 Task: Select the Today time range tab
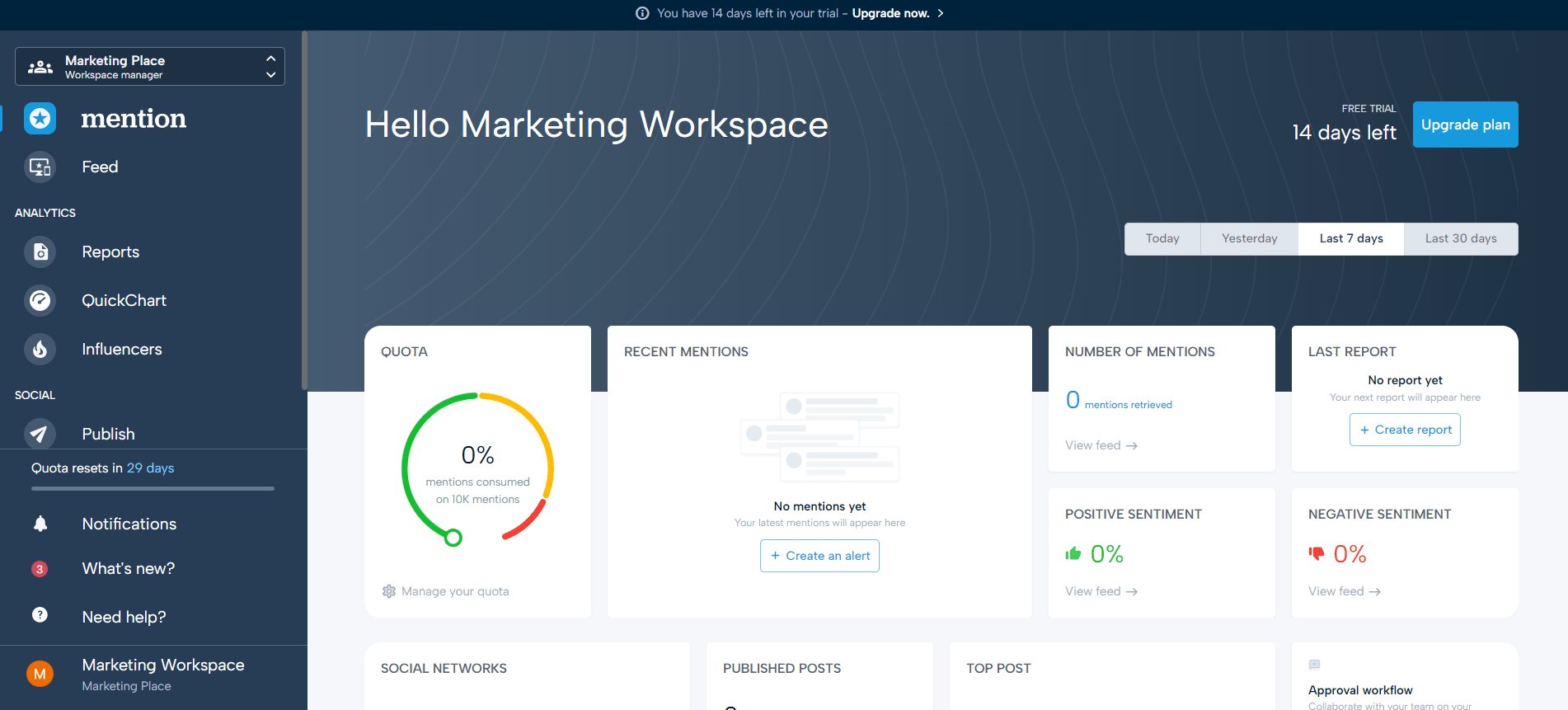(1162, 238)
